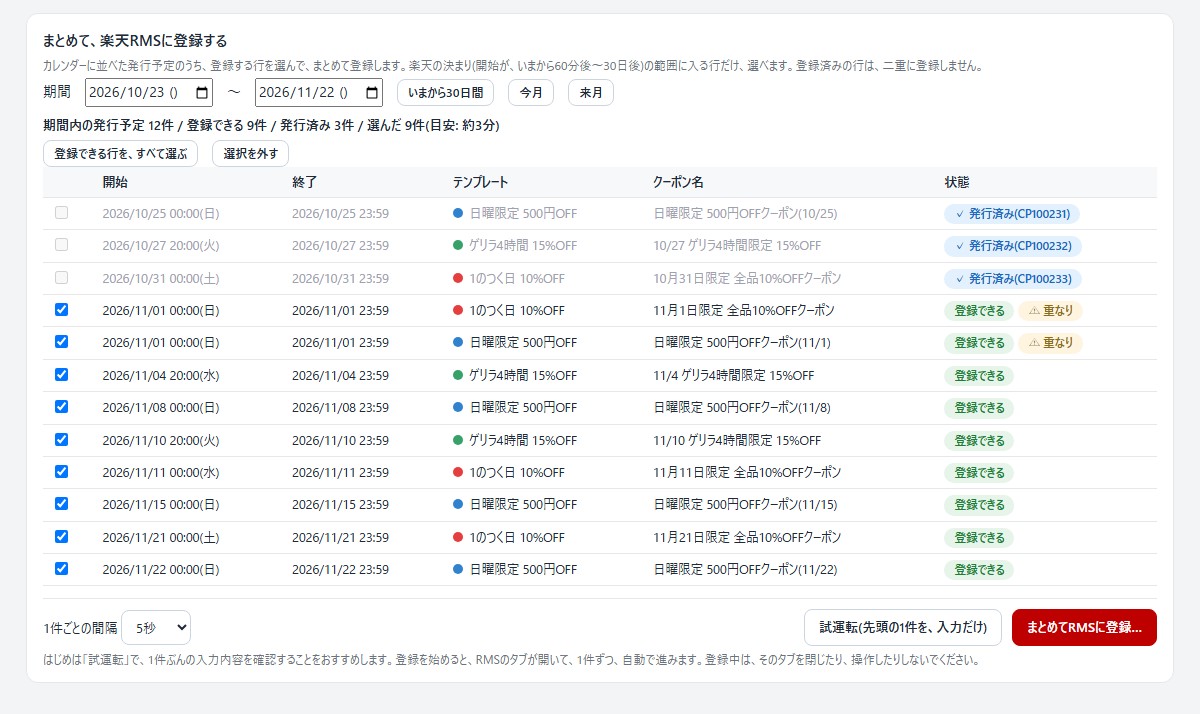Viewport: 1200px width, 714px height.
Task: Click end cell 2026/11/21 23:59
Action: [340, 538]
